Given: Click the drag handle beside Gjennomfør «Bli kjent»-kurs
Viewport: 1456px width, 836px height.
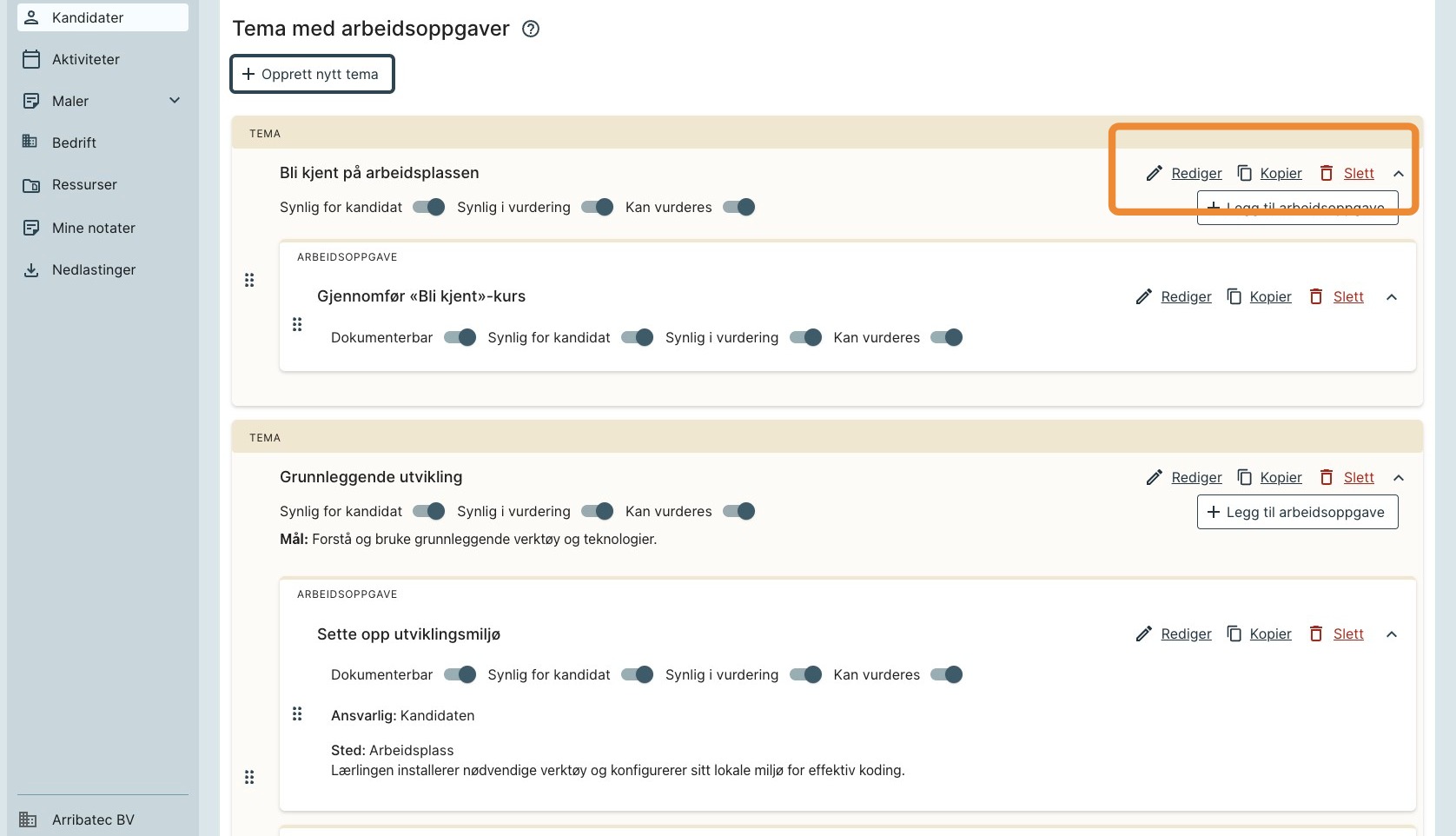Looking at the screenshot, I should click(297, 324).
